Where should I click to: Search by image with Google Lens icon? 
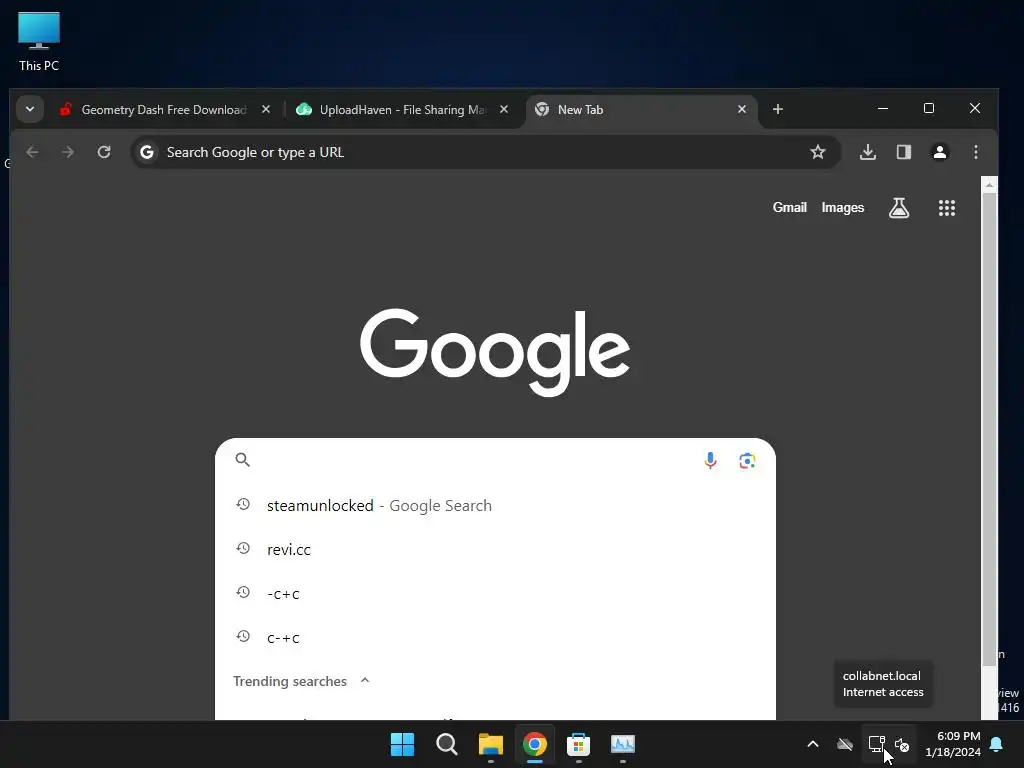tap(747, 460)
